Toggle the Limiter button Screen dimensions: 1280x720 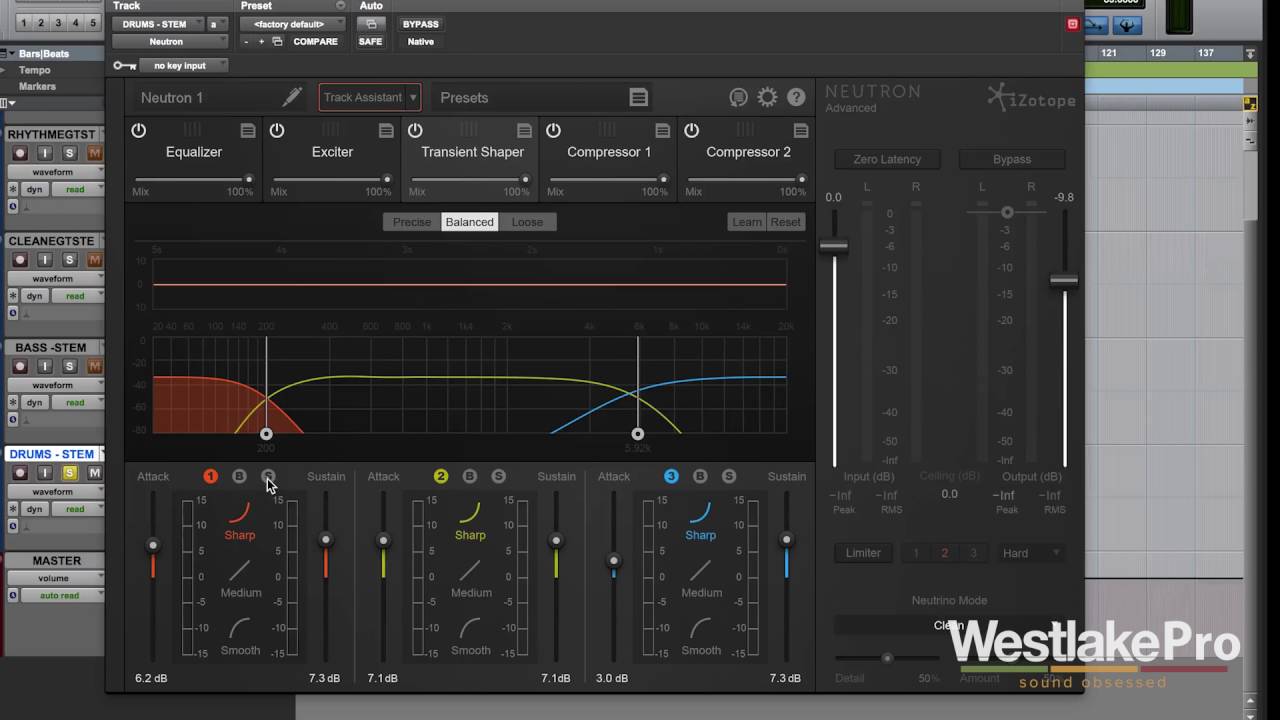pyautogui.click(x=863, y=553)
